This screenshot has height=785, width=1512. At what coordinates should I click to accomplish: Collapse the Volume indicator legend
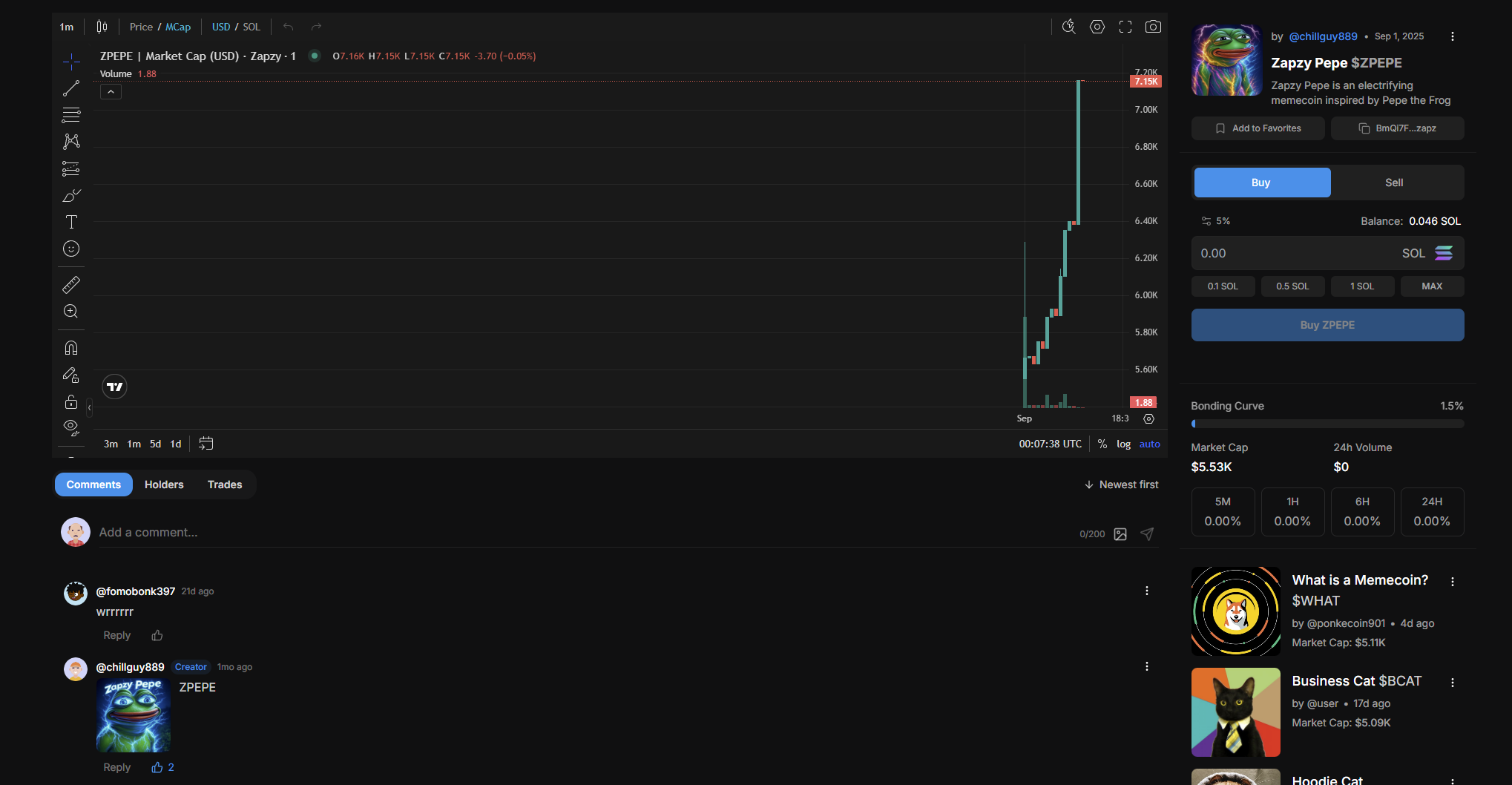(x=111, y=91)
